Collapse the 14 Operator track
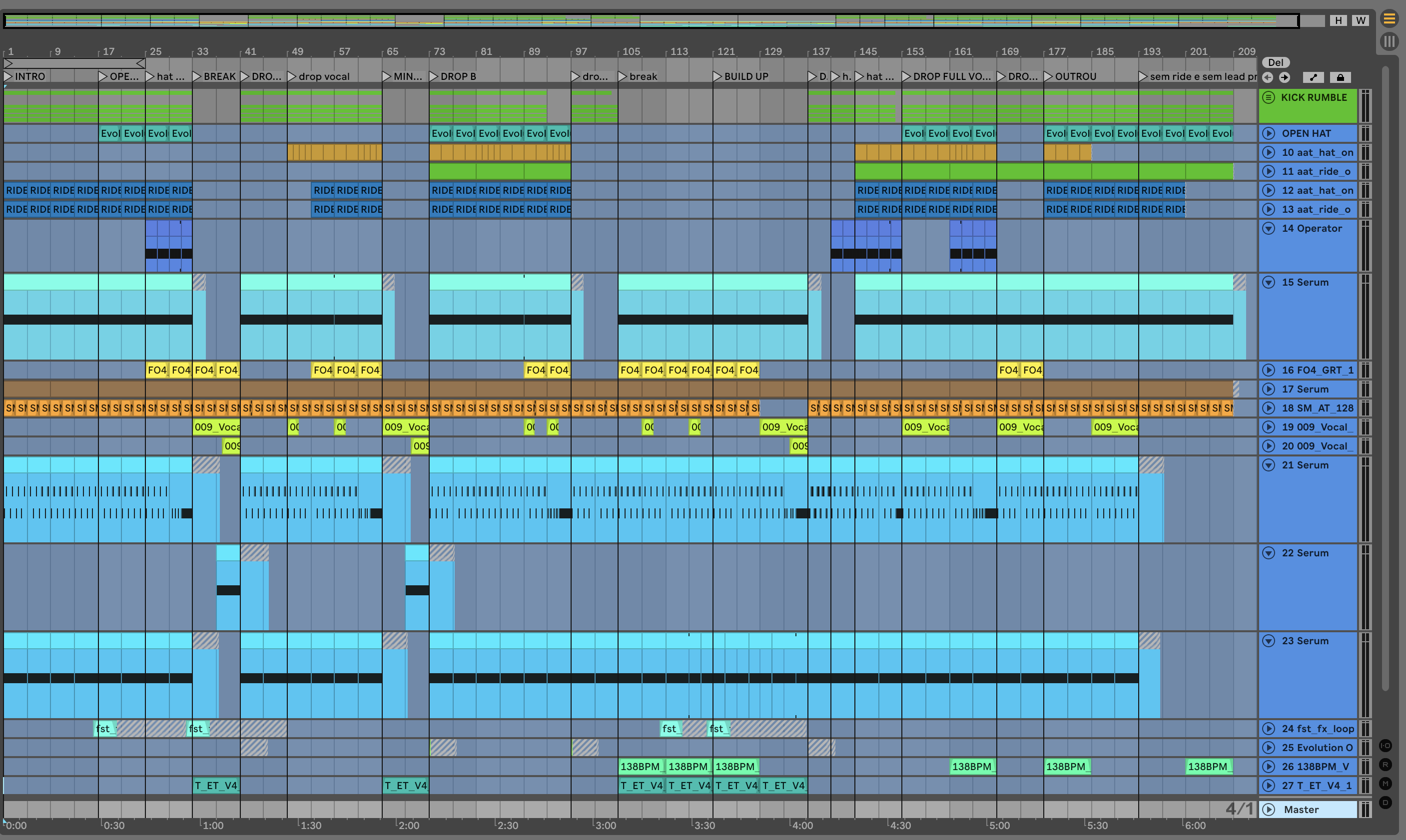1406x840 pixels. click(x=1269, y=229)
